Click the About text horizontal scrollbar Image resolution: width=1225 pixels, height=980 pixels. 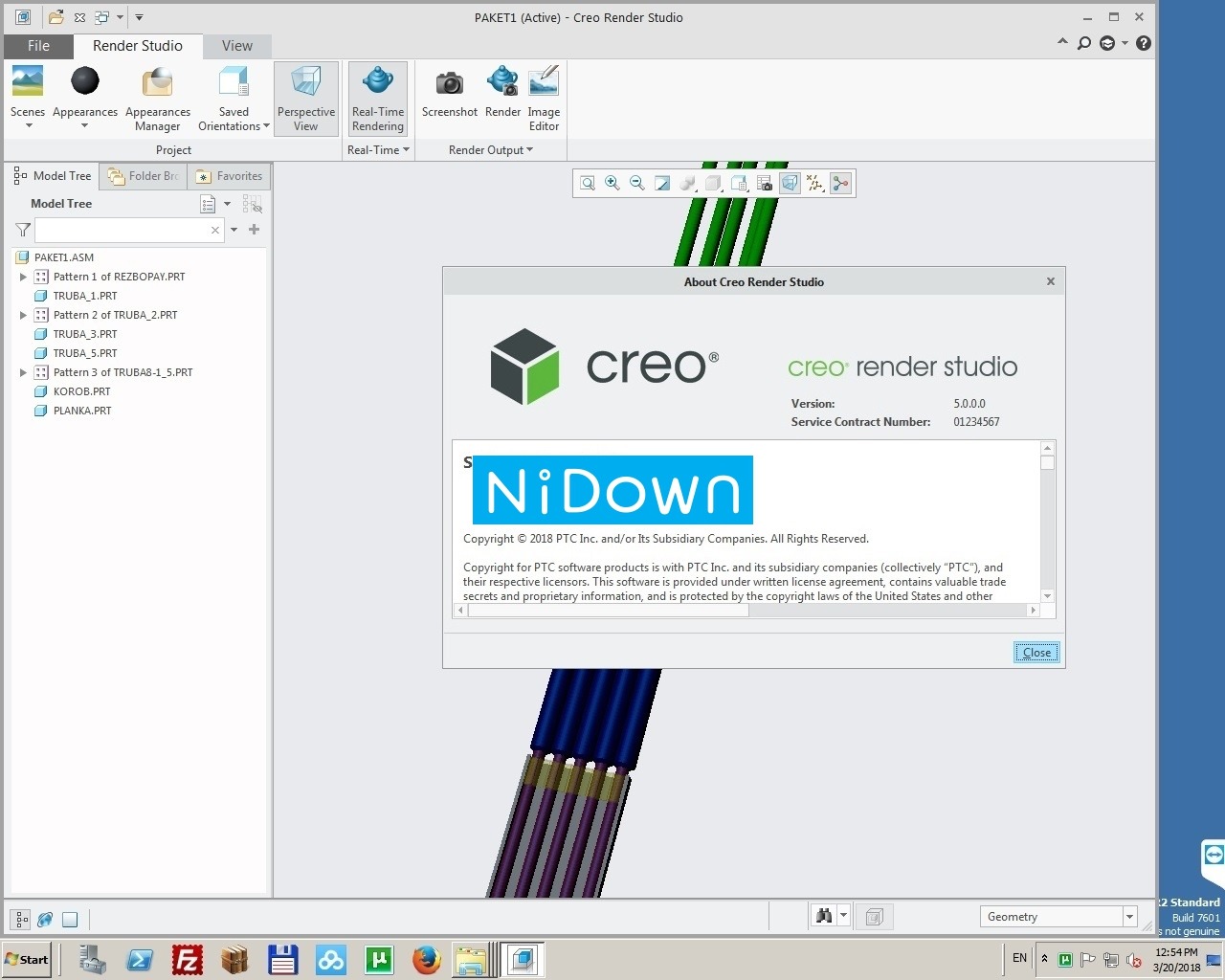tap(746, 611)
